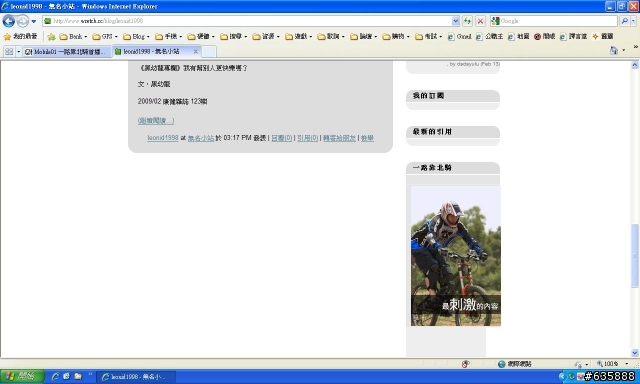Open the tab list dropdown arrow
Screen dimensions: 640x384
(x=18, y=51)
